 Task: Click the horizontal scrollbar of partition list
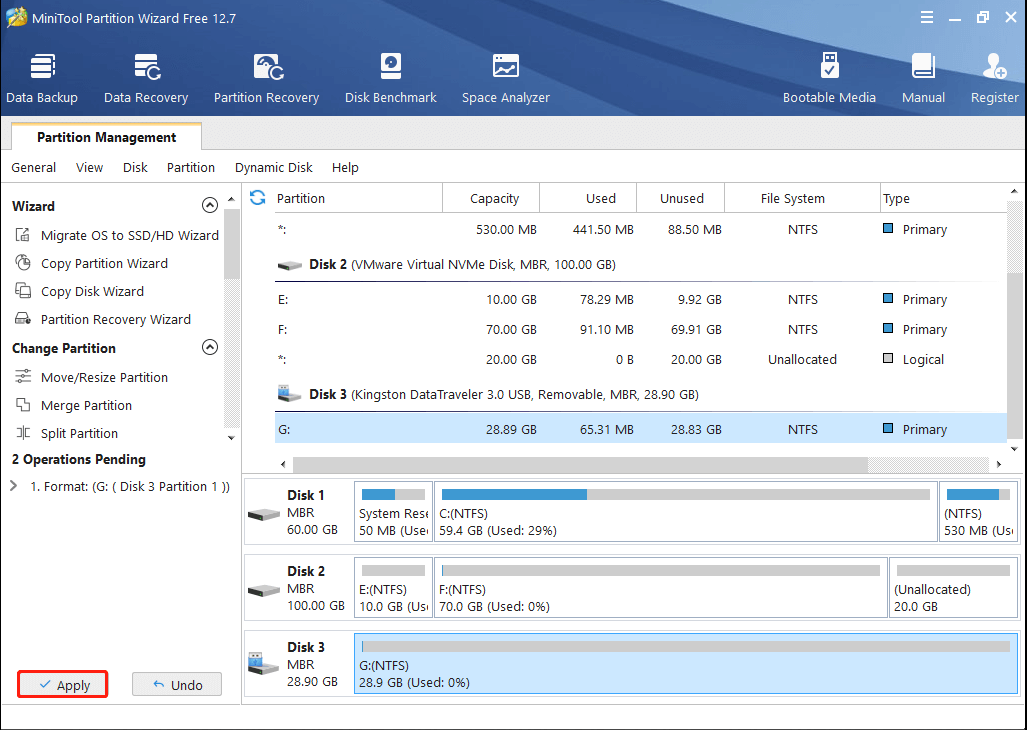tap(580, 464)
